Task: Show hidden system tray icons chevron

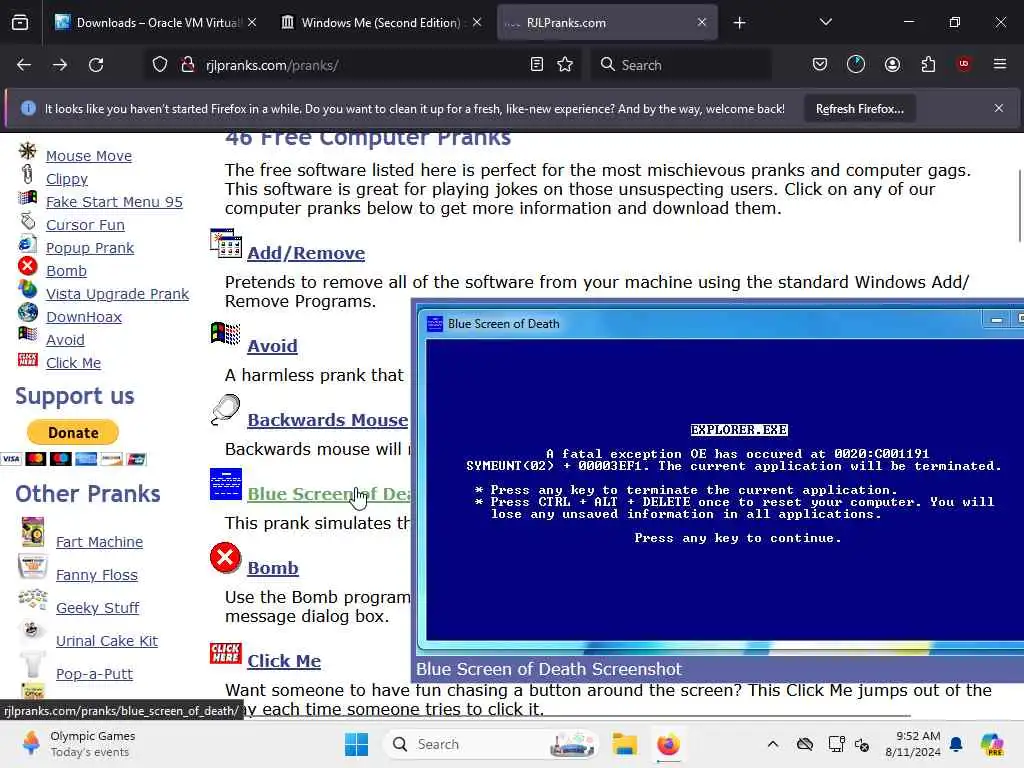Action: click(x=773, y=744)
